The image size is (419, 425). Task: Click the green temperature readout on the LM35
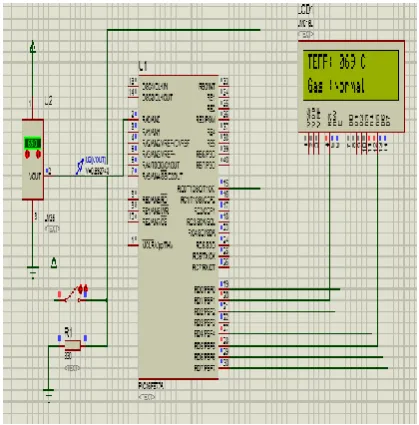pyautogui.click(x=33, y=143)
